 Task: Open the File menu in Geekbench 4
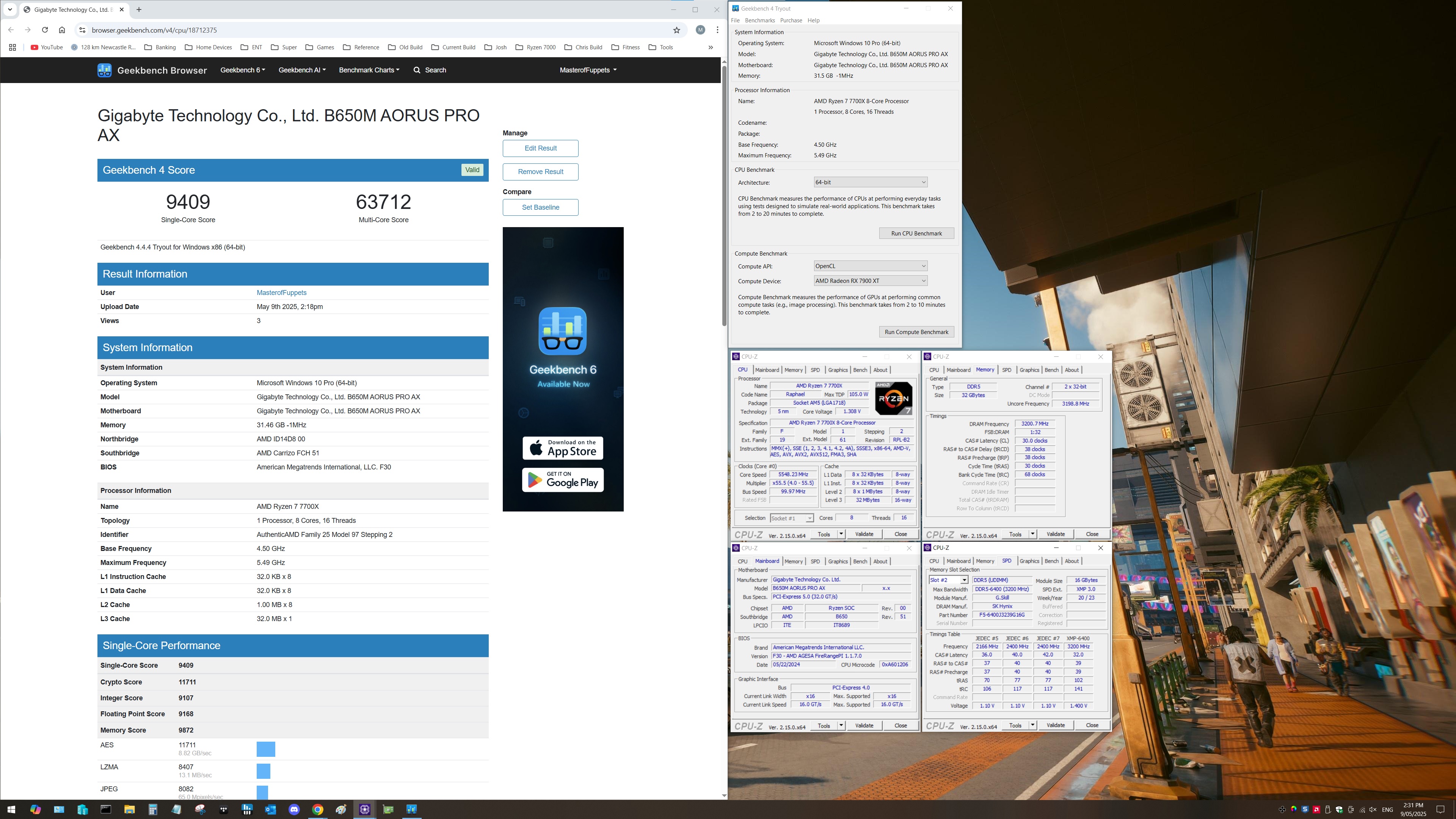pyautogui.click(x=735, y=20)
